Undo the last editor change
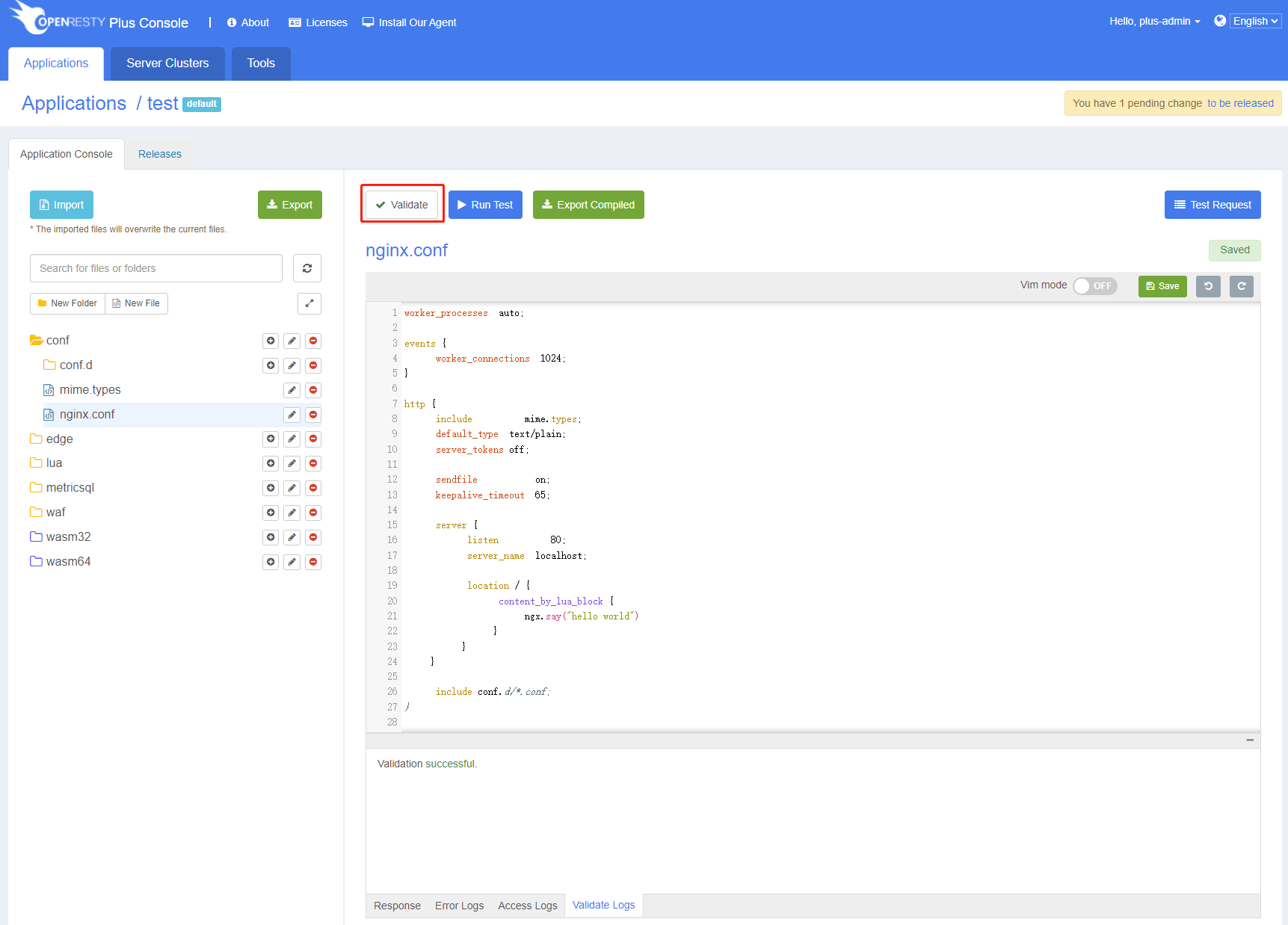The image size is (1288, 925). pyautogui.click(x=1208, y=286)
